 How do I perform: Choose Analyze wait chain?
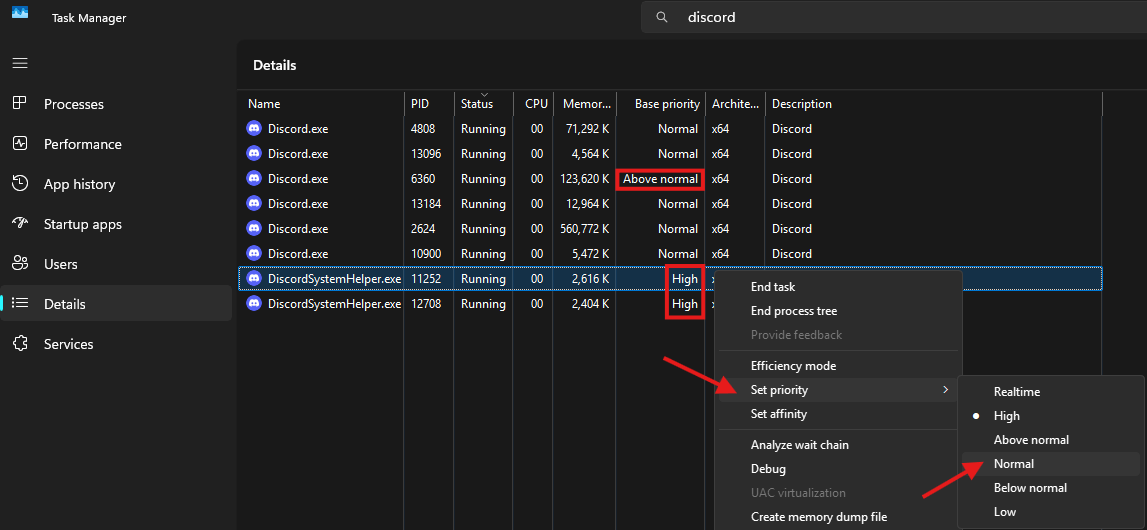838,444
